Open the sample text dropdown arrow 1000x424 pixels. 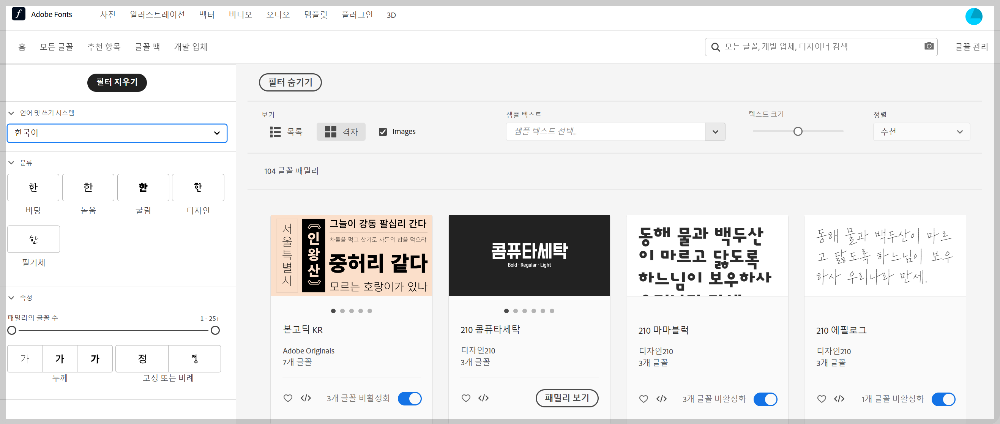click(716, 132)
